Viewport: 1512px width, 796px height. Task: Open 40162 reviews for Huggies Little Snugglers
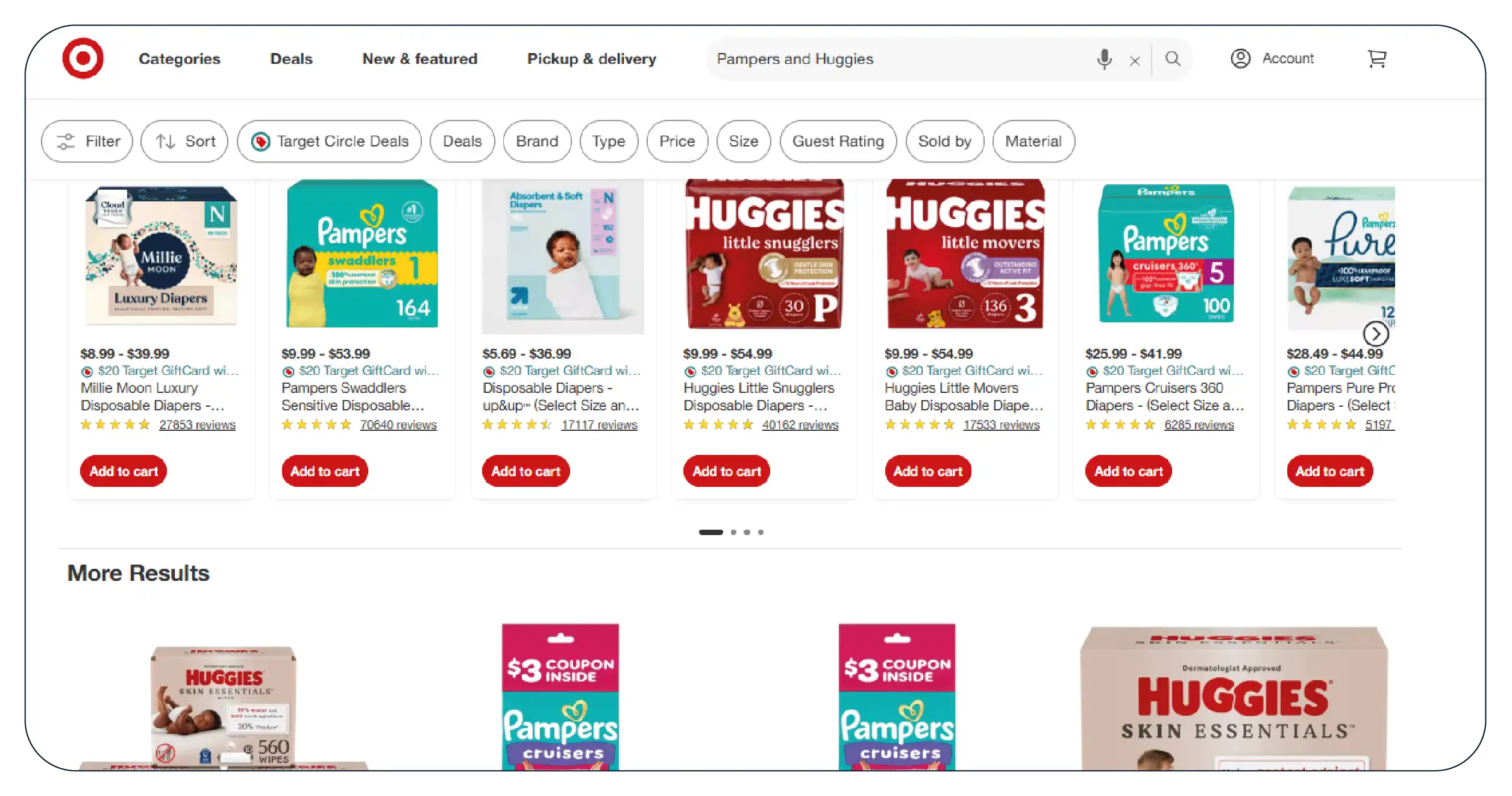pos(800,425)
